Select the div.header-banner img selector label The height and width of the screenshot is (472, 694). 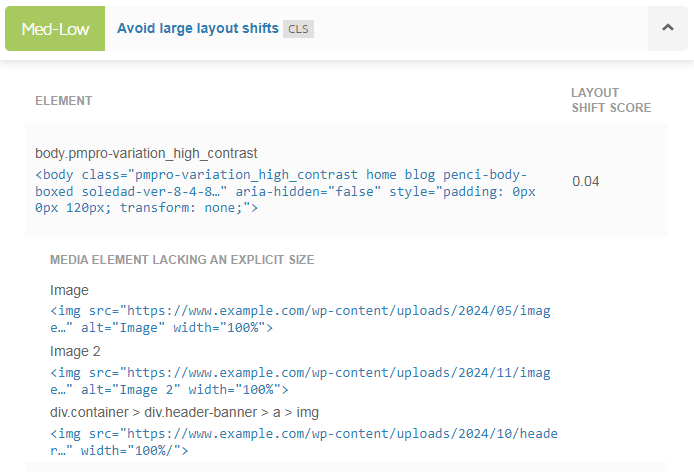point(184,412)
